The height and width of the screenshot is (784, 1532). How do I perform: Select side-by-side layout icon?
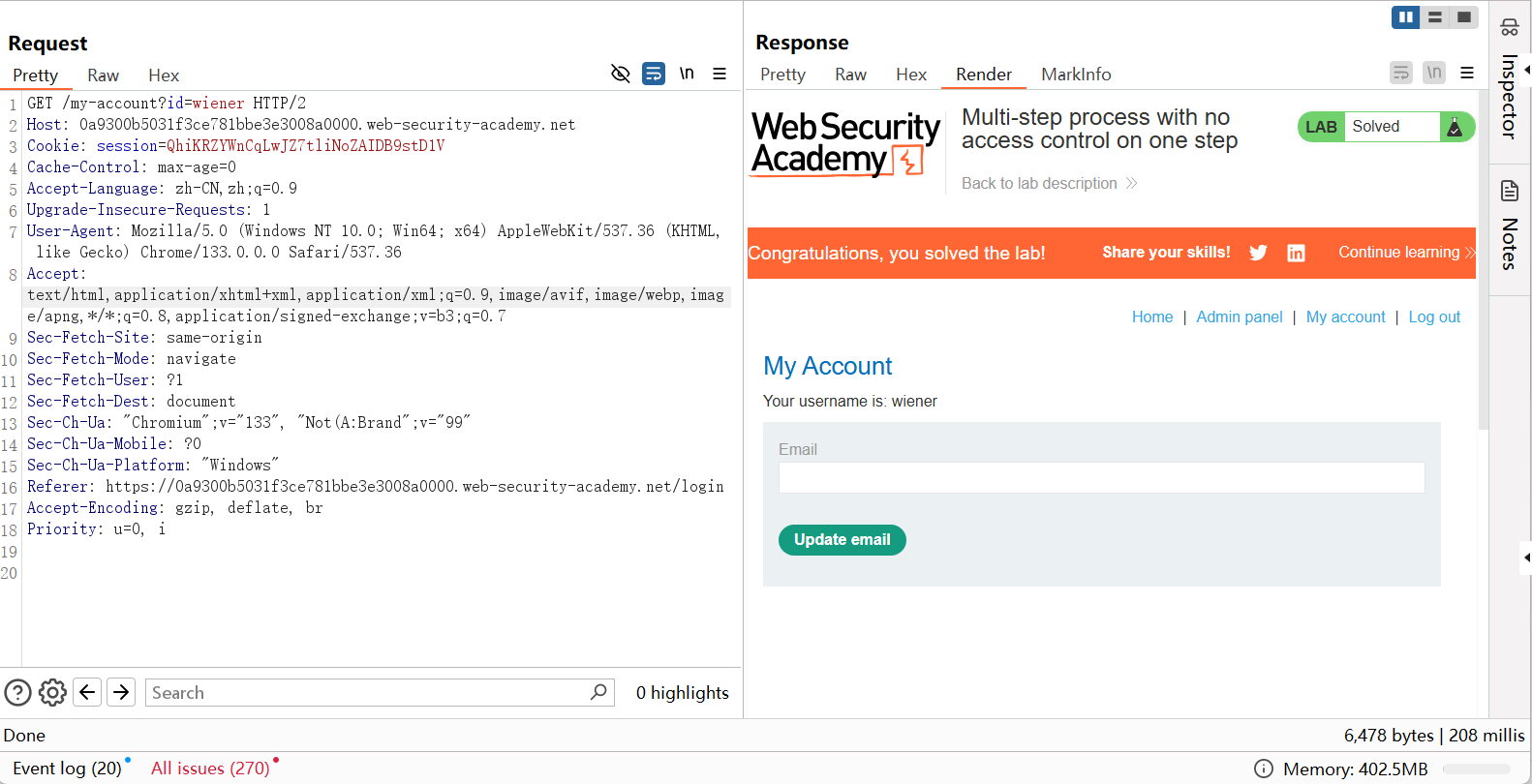(1405, 17)
